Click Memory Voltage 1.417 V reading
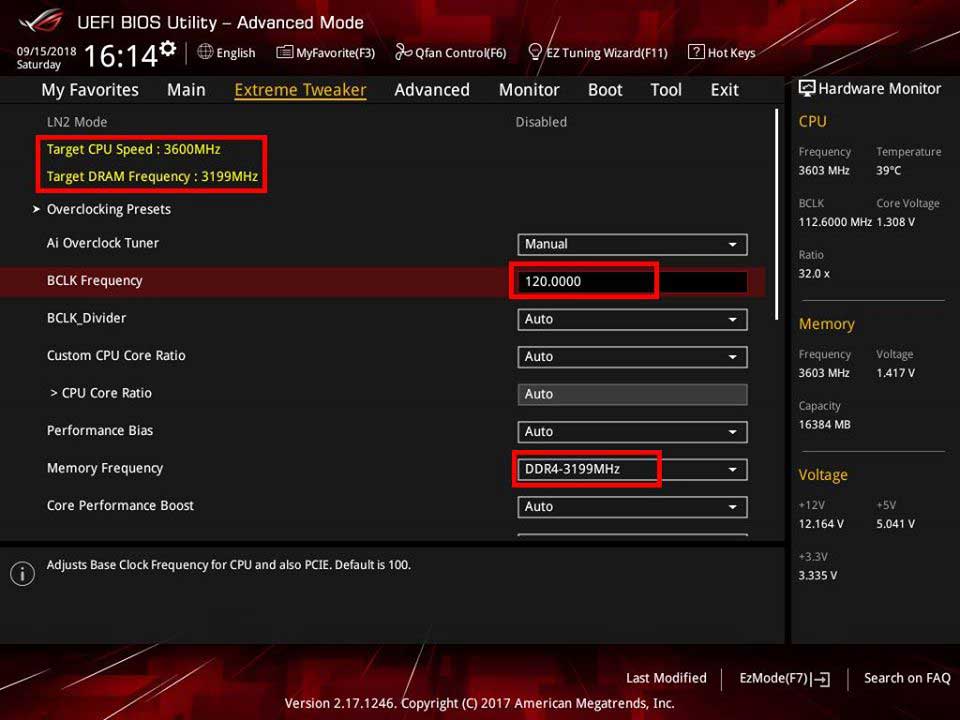The width and height of the screenshot is (960, 720). [x=896, y=373]
